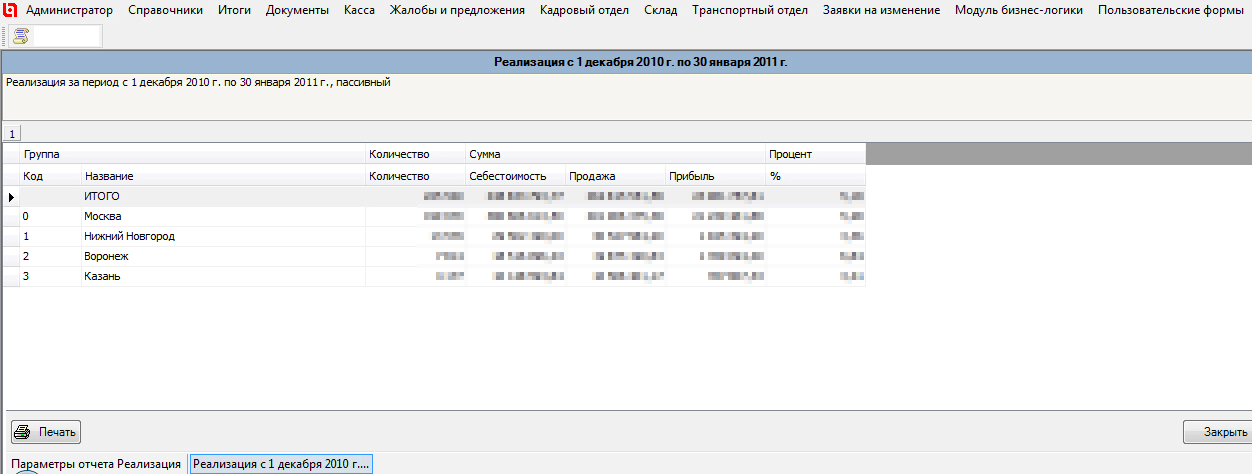Open the Кадровый отдел menu
1252x474 pixels.
tap(584, 10)
